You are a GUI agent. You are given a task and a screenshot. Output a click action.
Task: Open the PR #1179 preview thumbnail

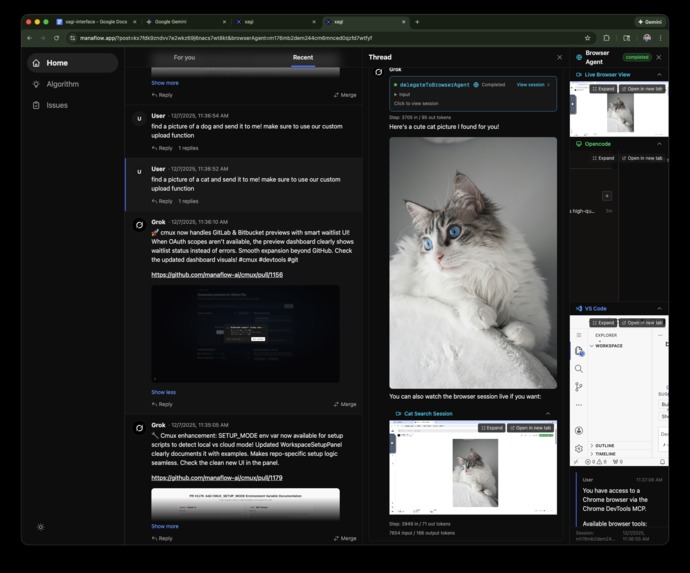click(x=245, y=504)
